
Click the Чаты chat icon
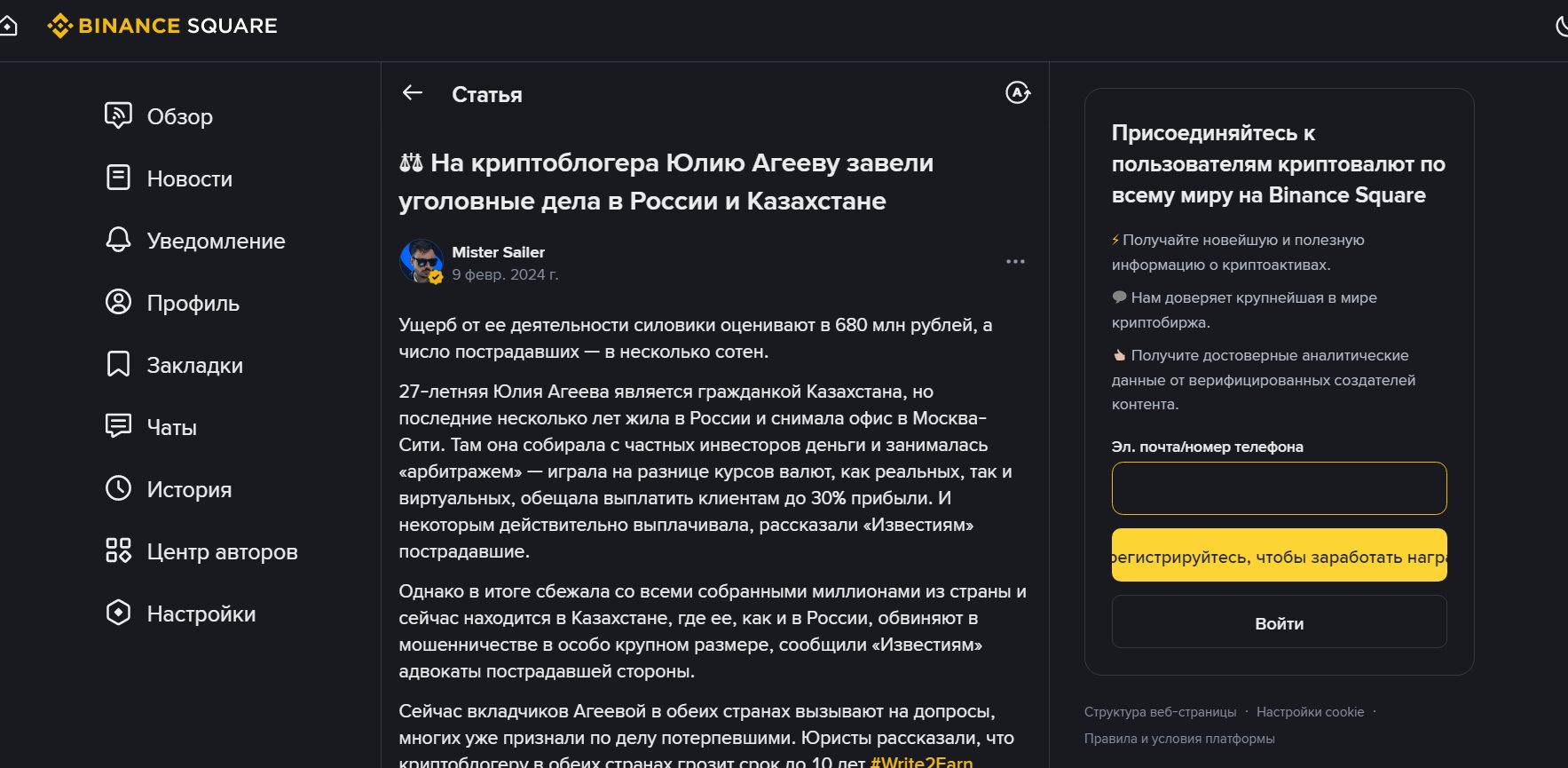point(118,426)
